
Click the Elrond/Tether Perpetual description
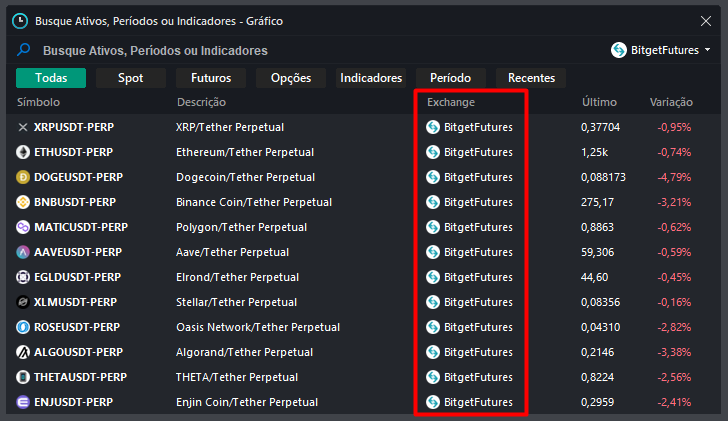(x=237, y=277)
